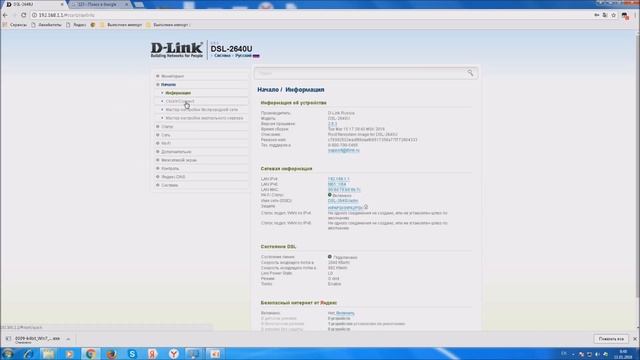Viewport: 640px width, 360px height.
Task: Click the saved password key icon
Action: (597, 15)
